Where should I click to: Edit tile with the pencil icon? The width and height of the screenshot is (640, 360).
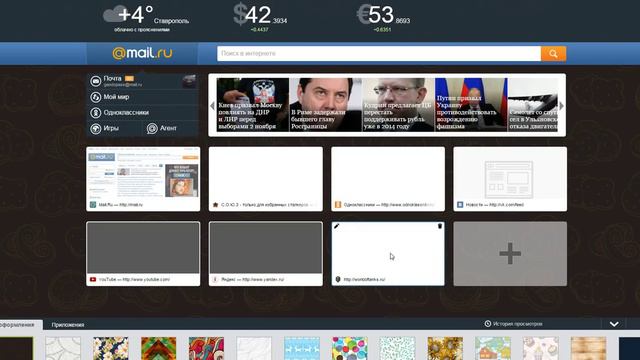click(x=337, y=226)
